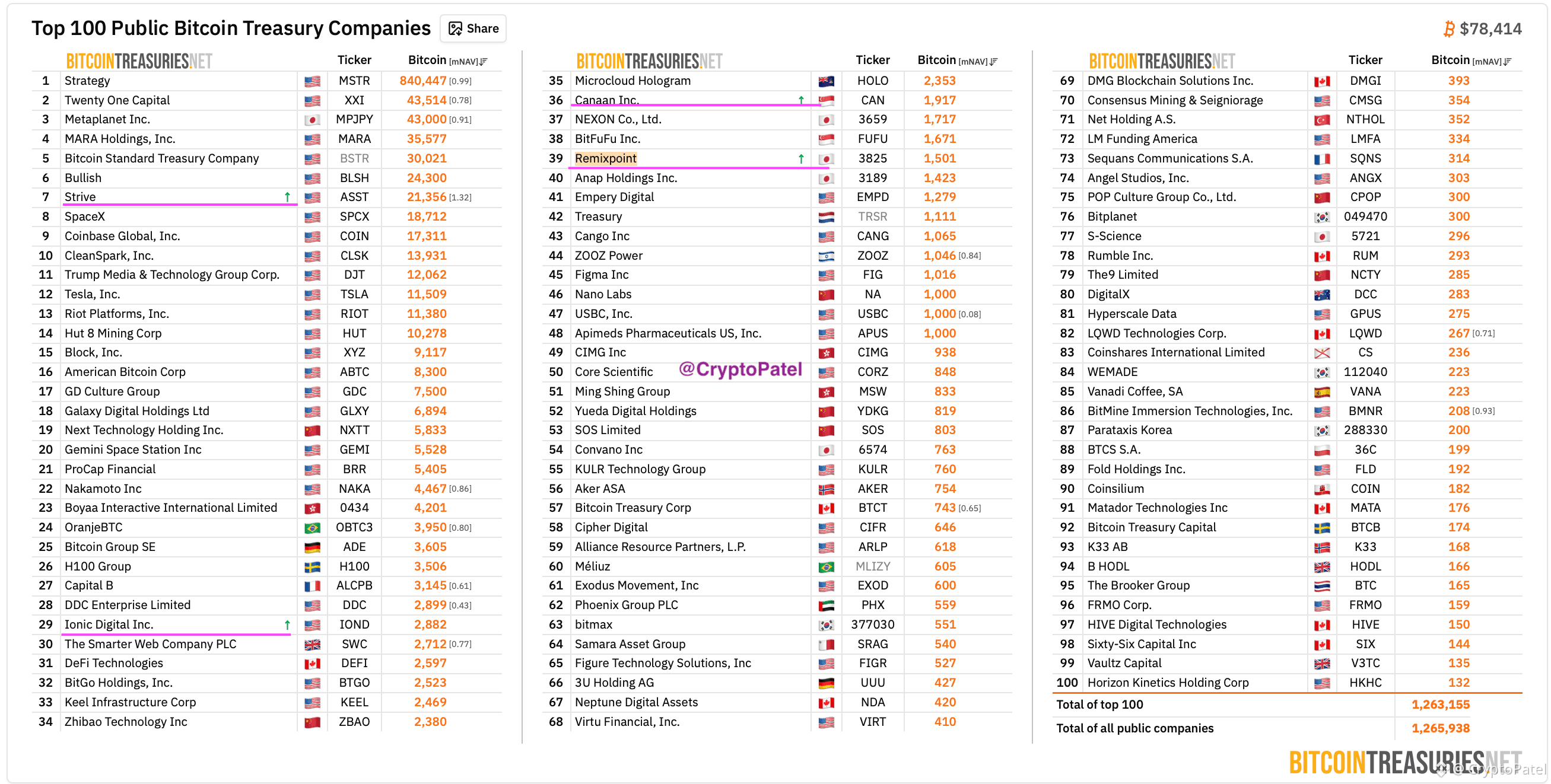
Task: Click the $78,414 Bitcoin price
Action: click(1490, 29)
